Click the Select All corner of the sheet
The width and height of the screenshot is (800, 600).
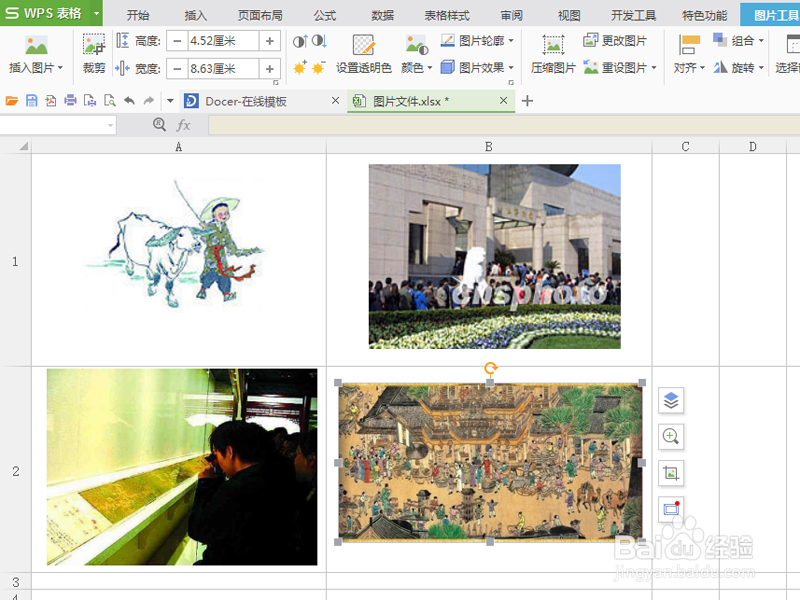pyautogui.click(x=15, y=147)
